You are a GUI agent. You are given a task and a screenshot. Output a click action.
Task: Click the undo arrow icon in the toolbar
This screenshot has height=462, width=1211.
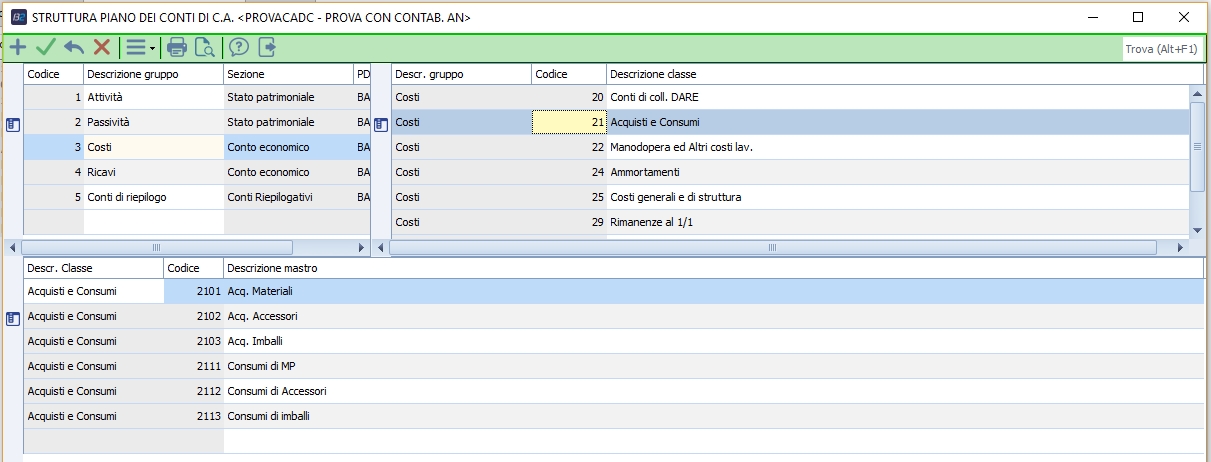click(73, 47)
